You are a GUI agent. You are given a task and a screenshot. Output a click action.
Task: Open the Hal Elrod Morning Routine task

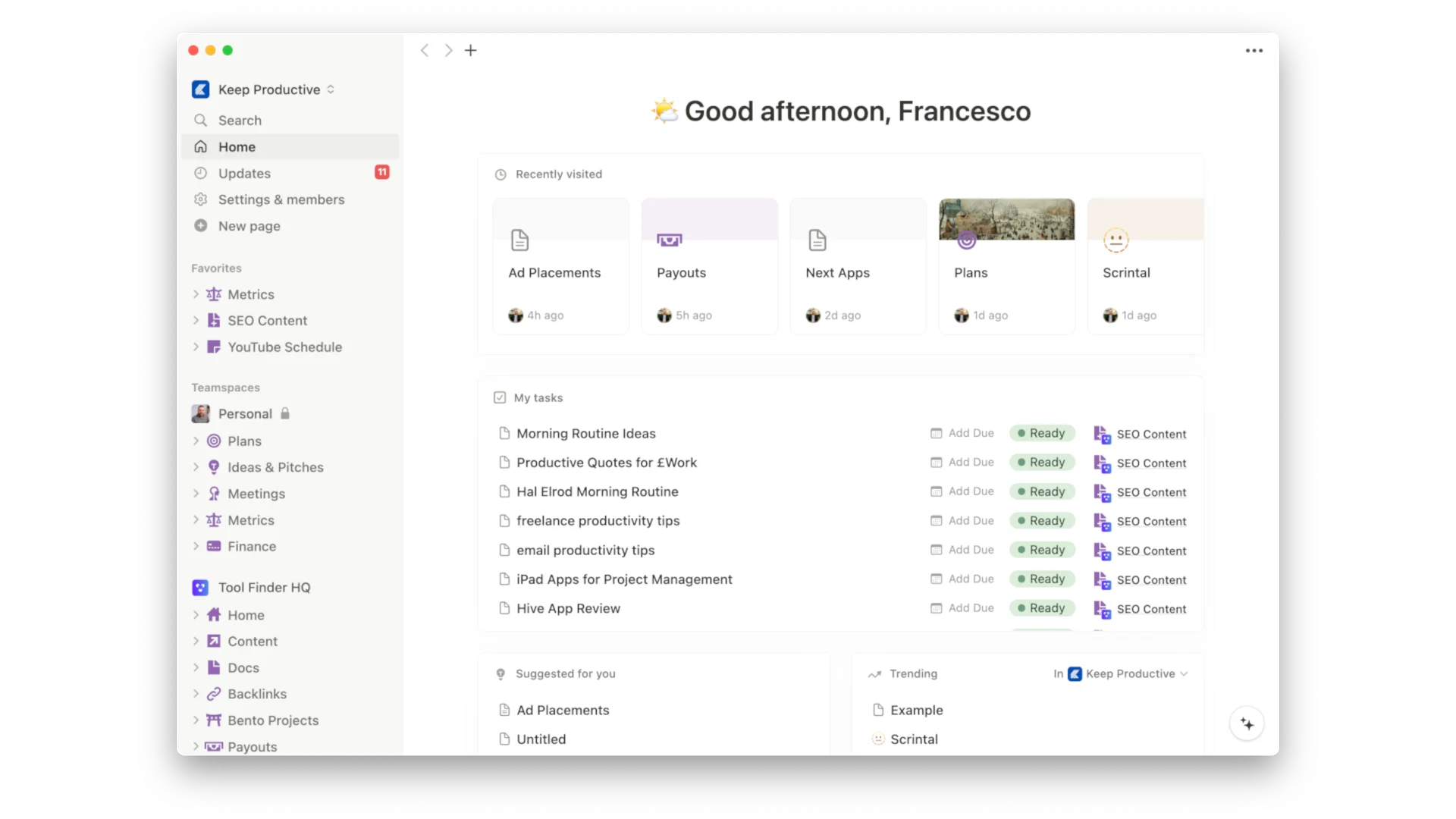coord(596,491)
